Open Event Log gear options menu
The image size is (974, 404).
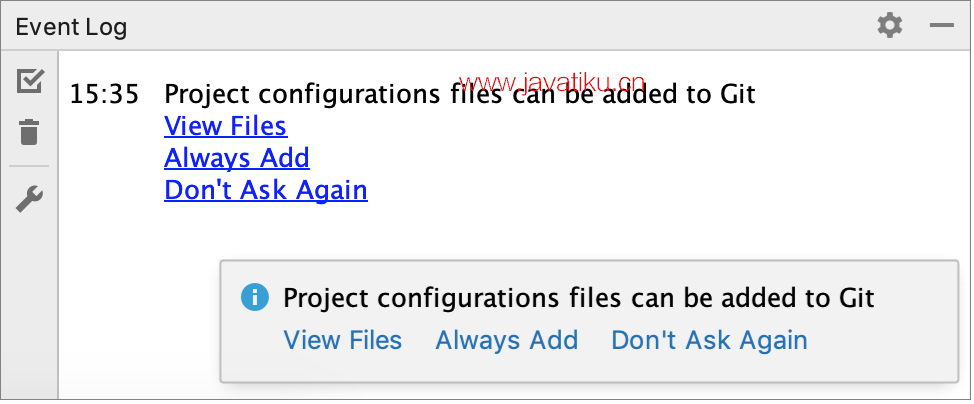click(x=890, y=26)
